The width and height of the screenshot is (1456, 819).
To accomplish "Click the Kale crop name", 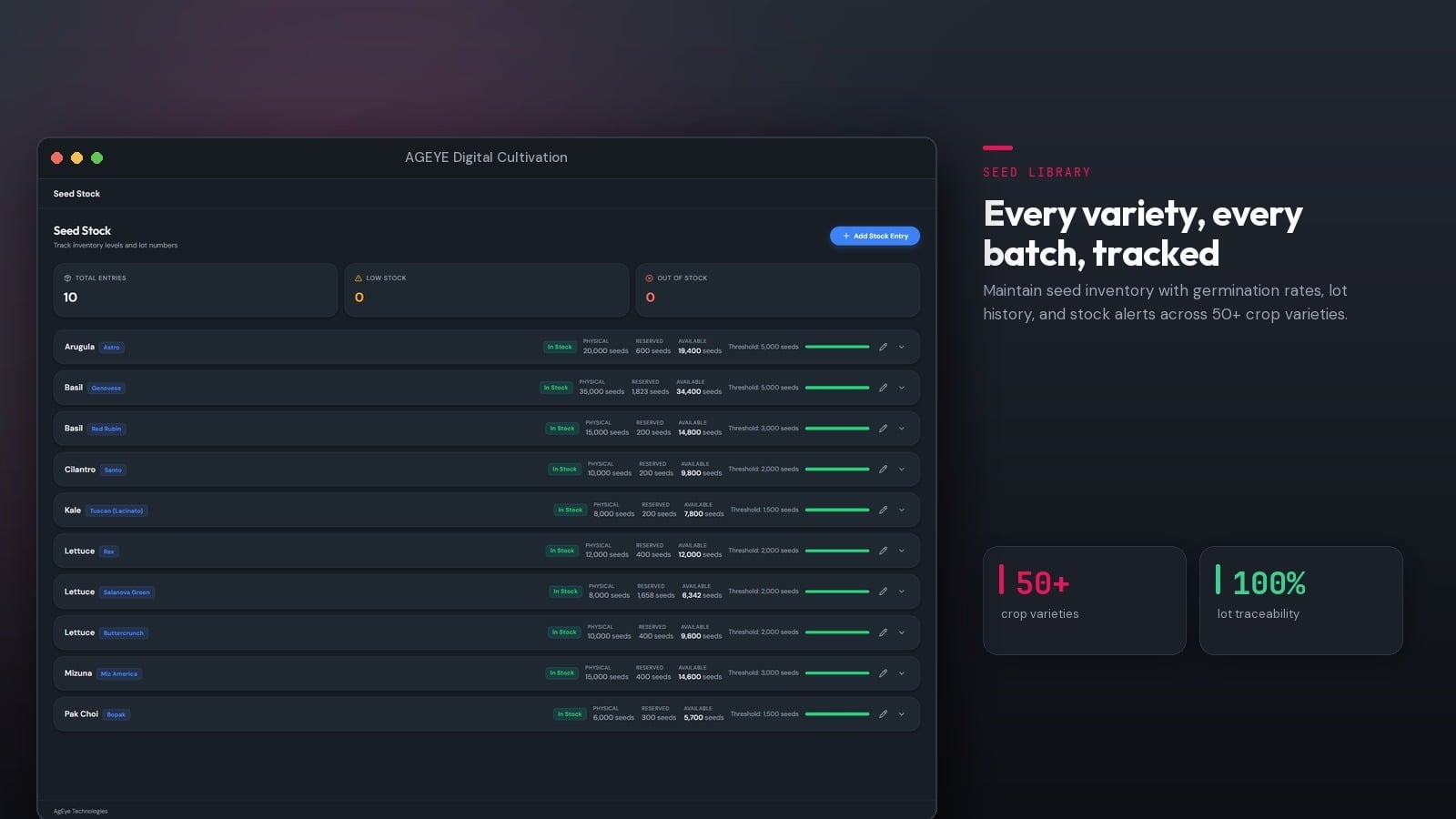I will coord(73,511).
